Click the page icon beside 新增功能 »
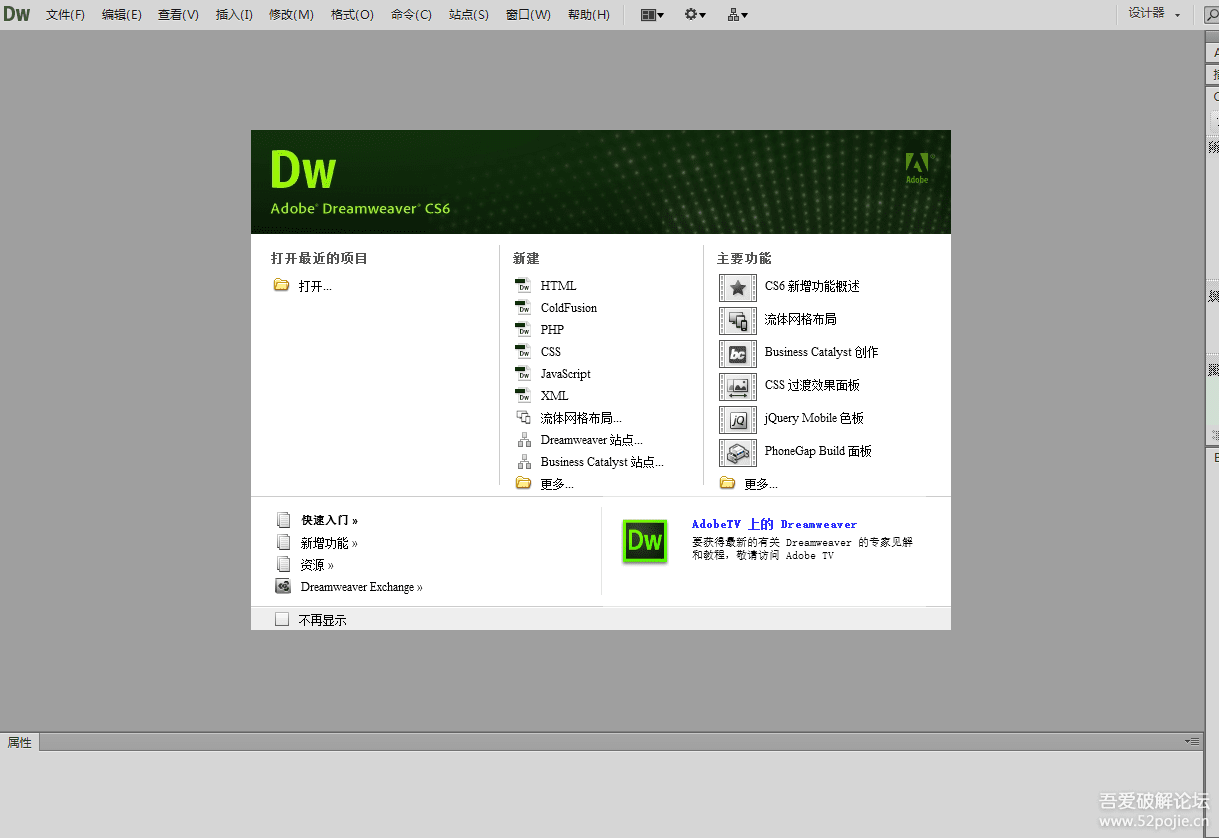 coord(284,542)
